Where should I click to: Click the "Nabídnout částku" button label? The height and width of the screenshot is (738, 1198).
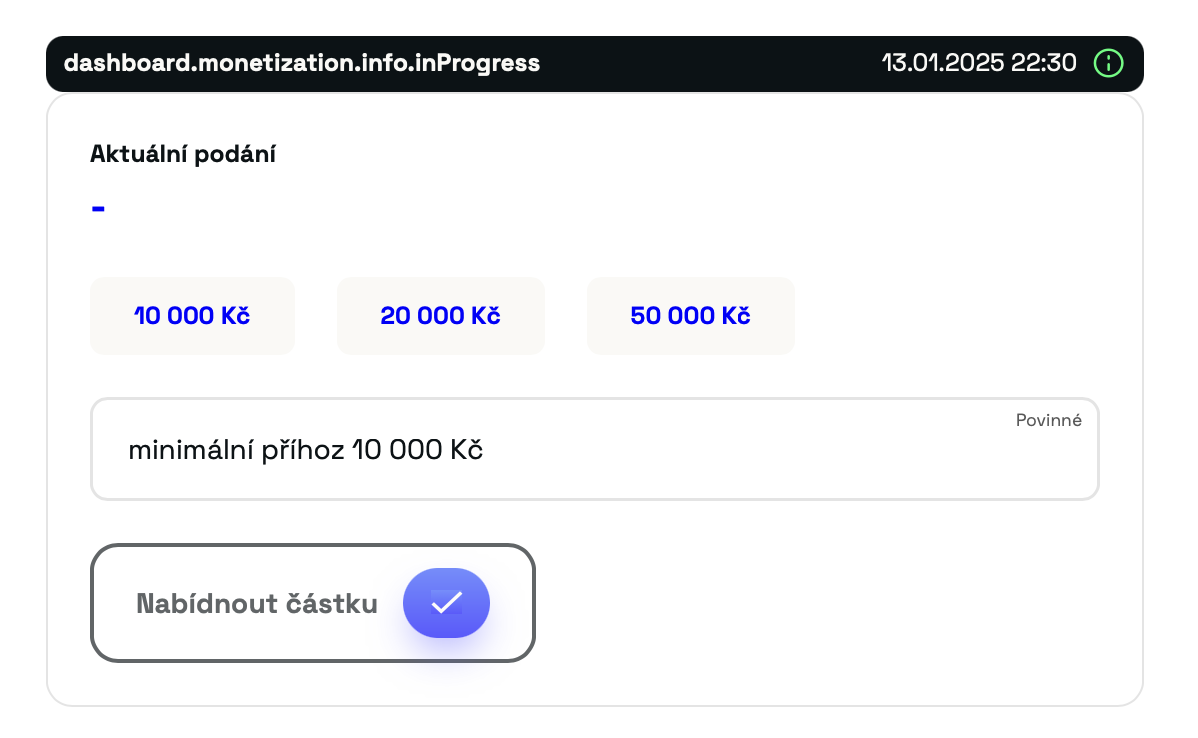257,604
